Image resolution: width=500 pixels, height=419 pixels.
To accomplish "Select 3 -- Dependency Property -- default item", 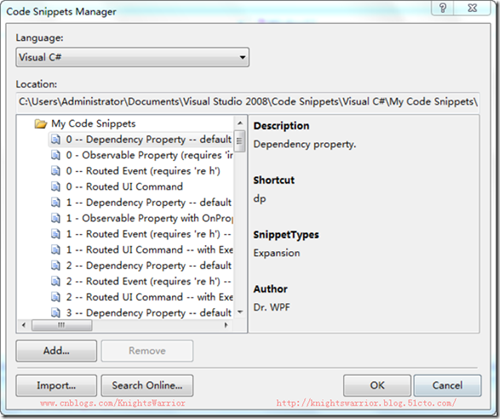I will coord(148,313).
